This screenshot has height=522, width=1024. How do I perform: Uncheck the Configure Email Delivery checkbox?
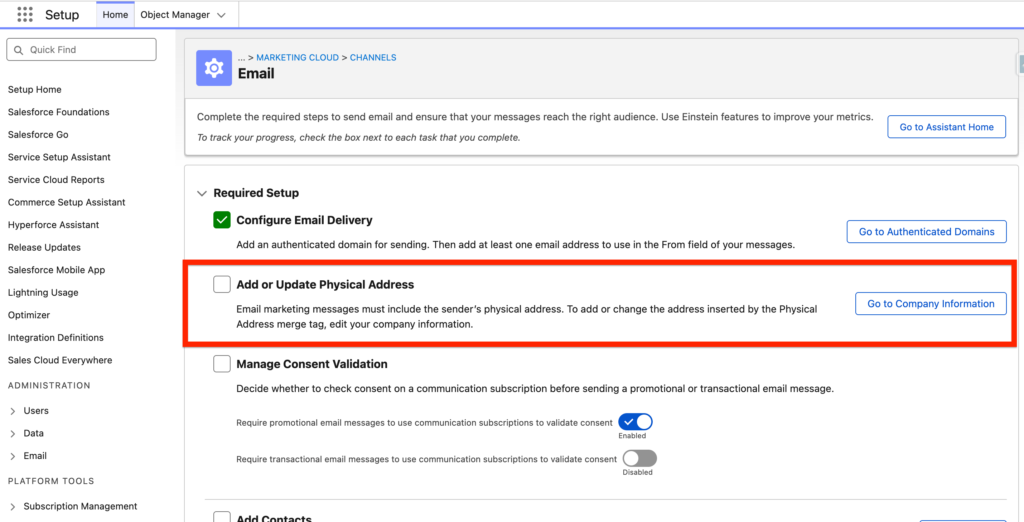pyautogui.click(x=222, y=220)
